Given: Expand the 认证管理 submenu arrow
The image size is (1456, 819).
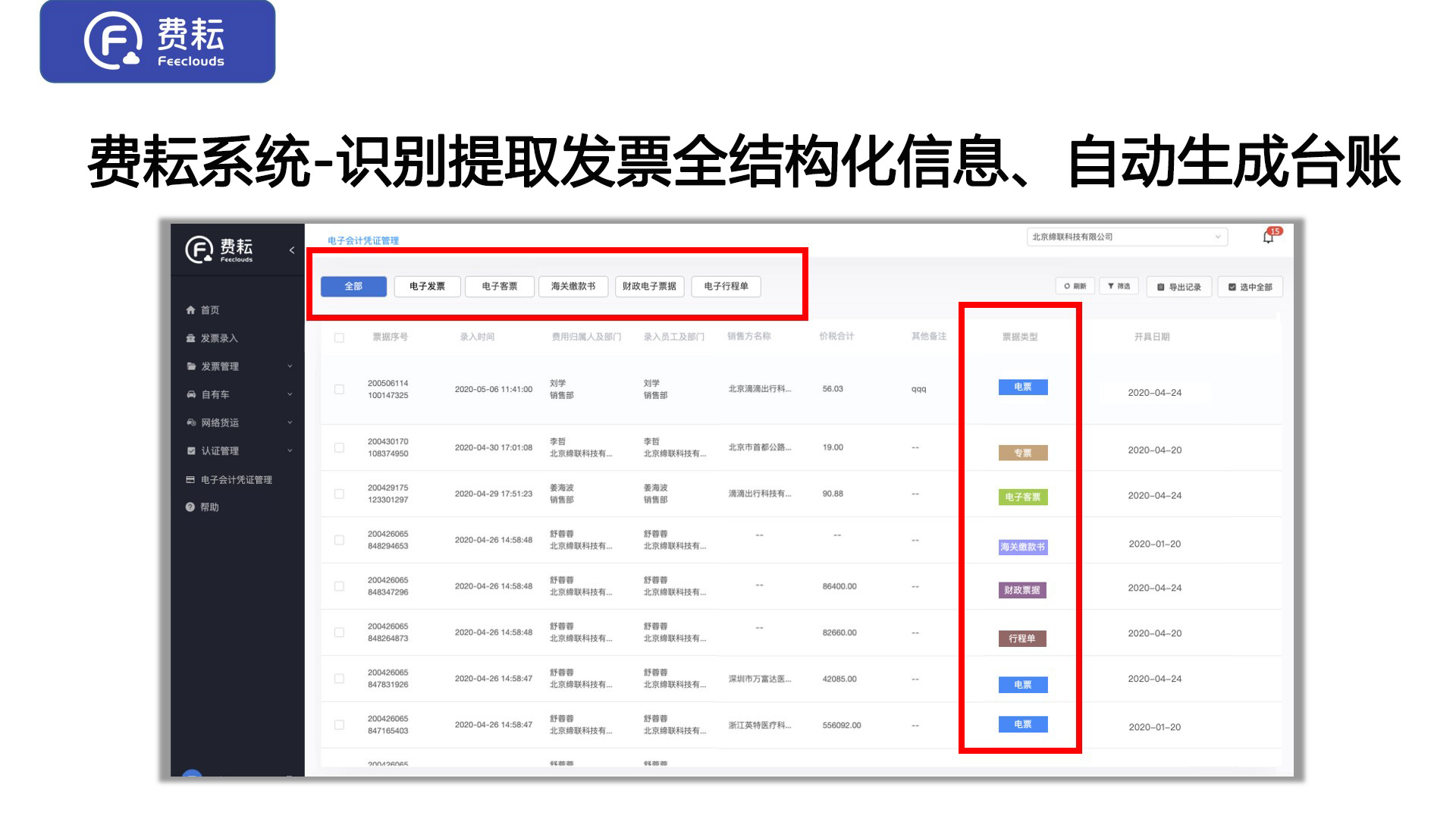Looking at the screenshot, I should click(x=290, y=450).
